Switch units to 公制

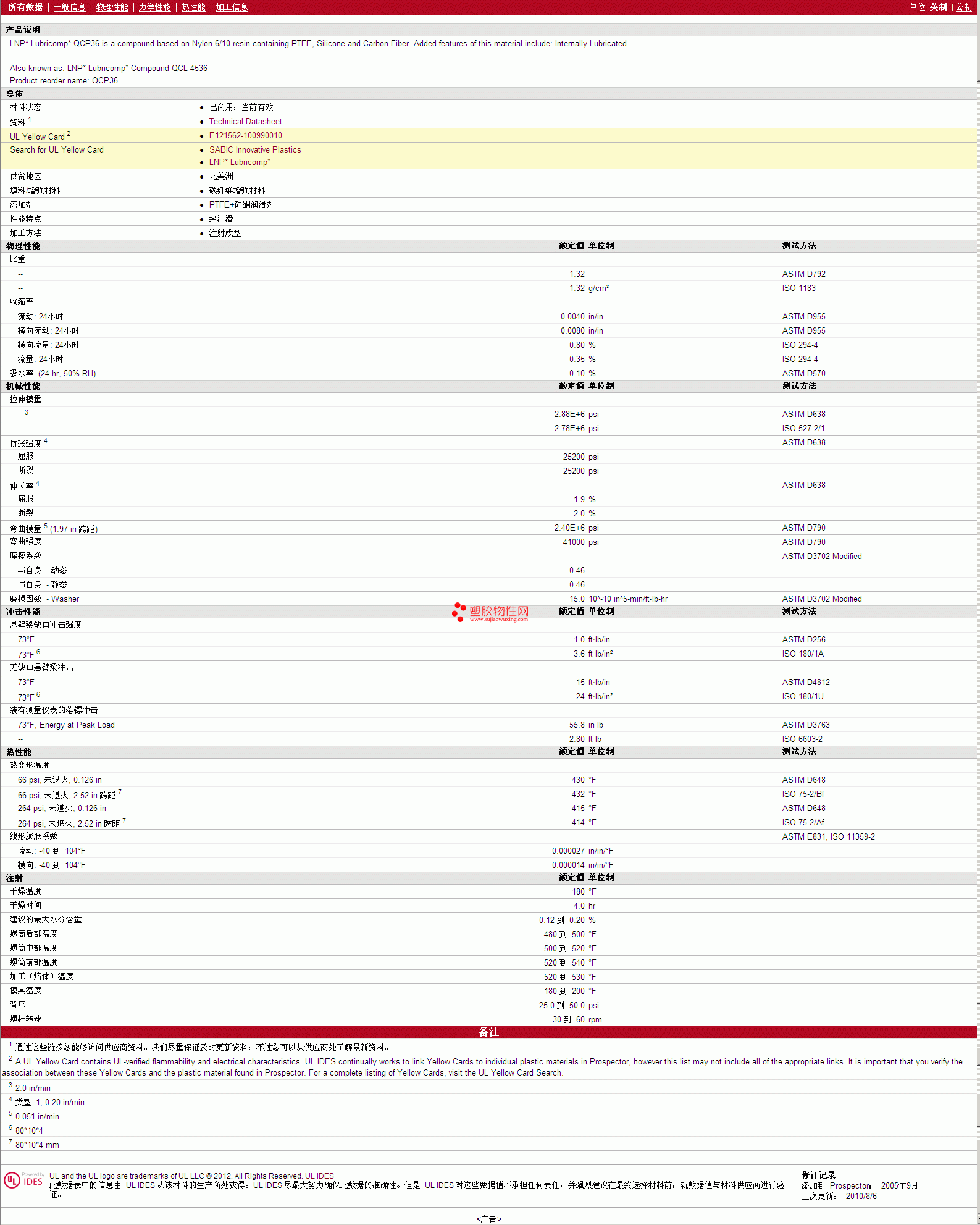964,7
